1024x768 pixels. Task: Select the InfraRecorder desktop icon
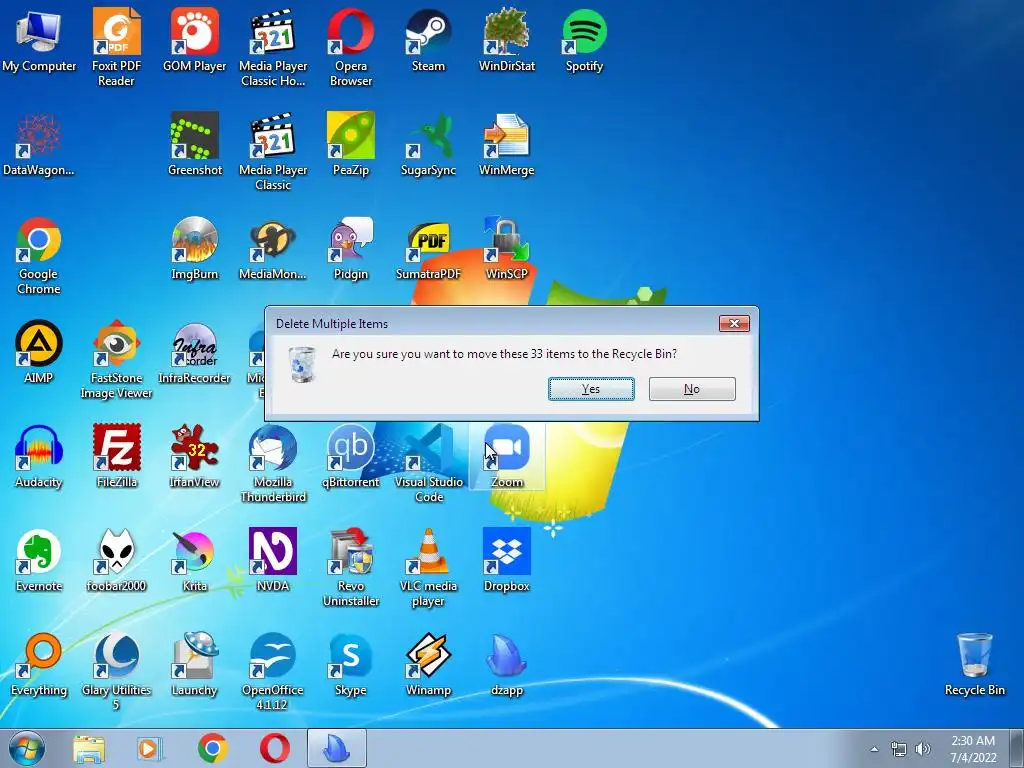pos(195,353)
